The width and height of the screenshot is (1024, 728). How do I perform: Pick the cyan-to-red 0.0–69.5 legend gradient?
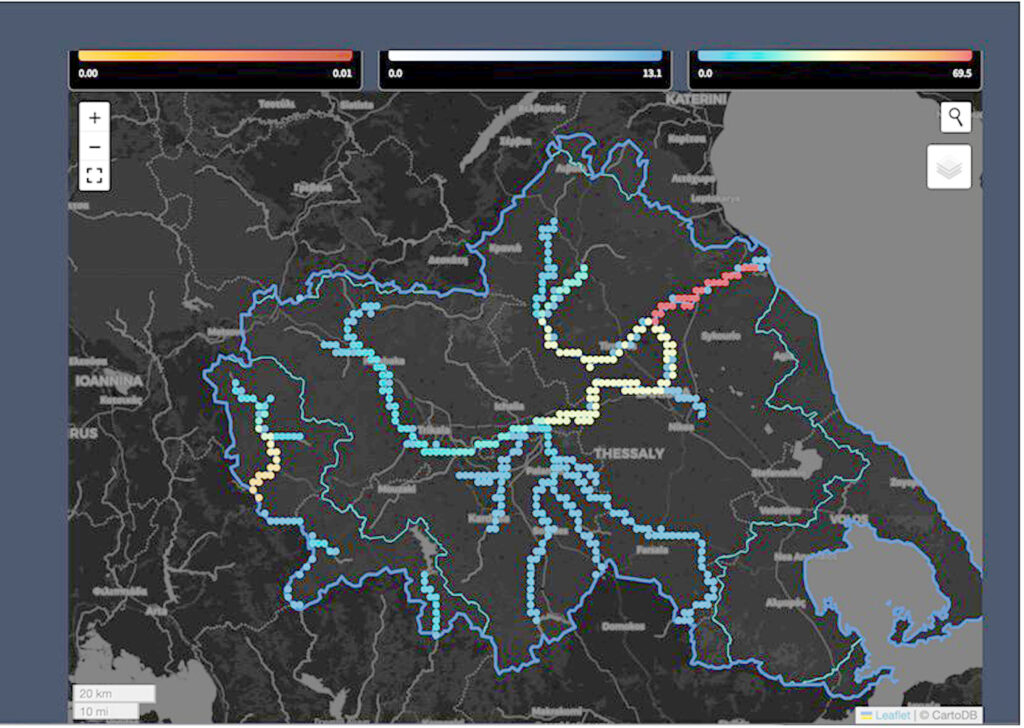[x=834, y=56]
